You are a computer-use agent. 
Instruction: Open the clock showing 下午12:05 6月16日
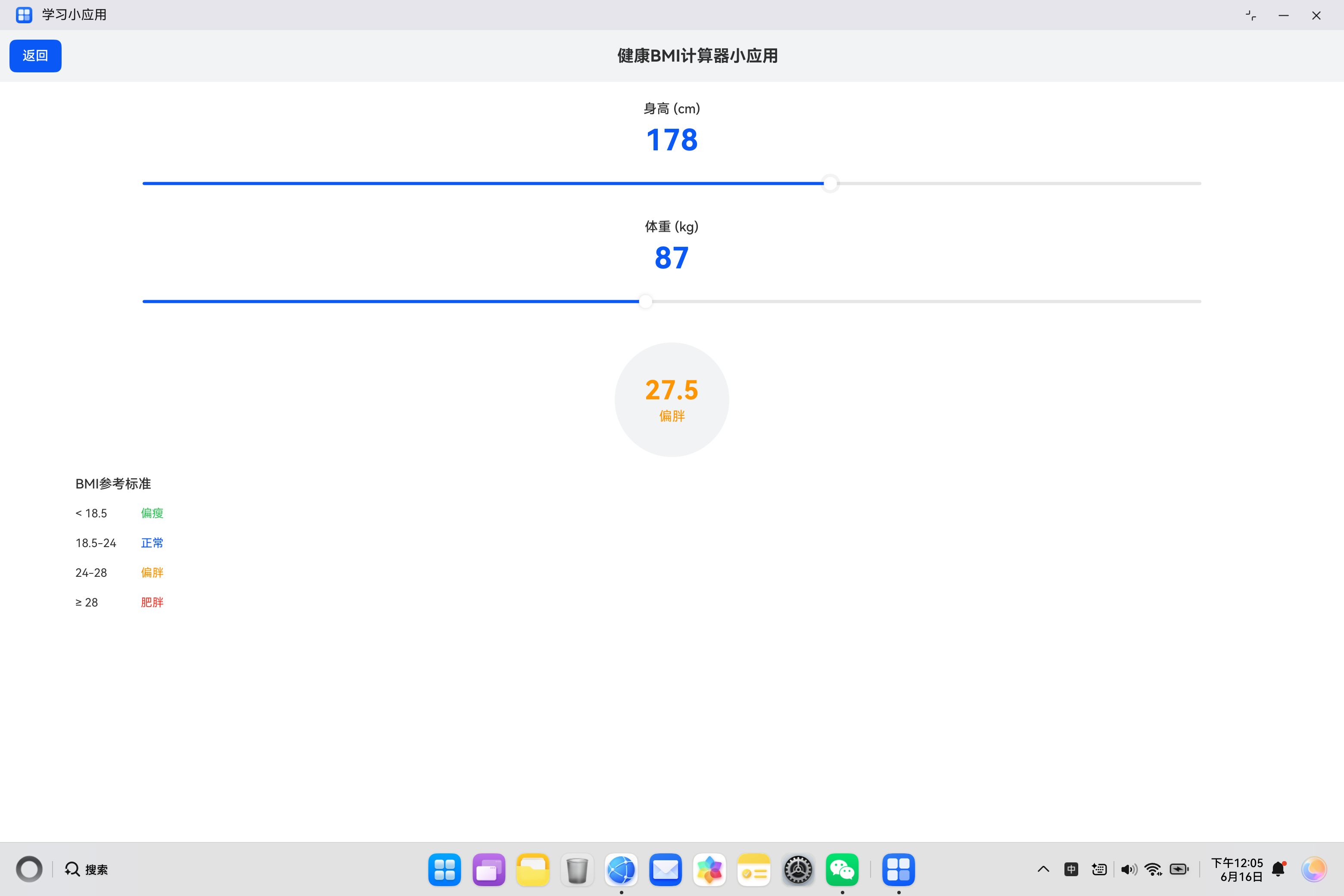click(1237, 869)
